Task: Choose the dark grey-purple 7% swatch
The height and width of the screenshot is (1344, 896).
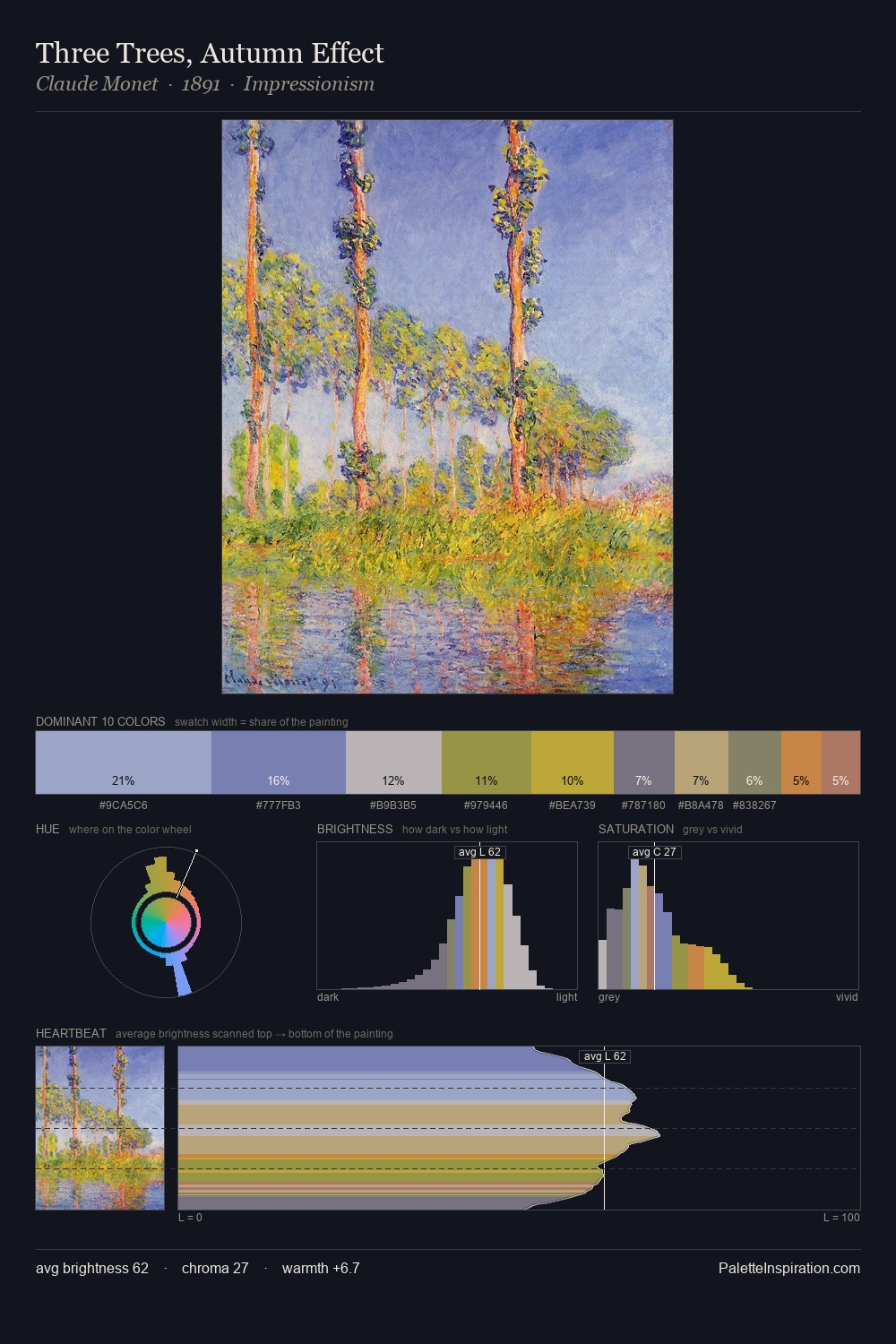Action: (643, 762)
